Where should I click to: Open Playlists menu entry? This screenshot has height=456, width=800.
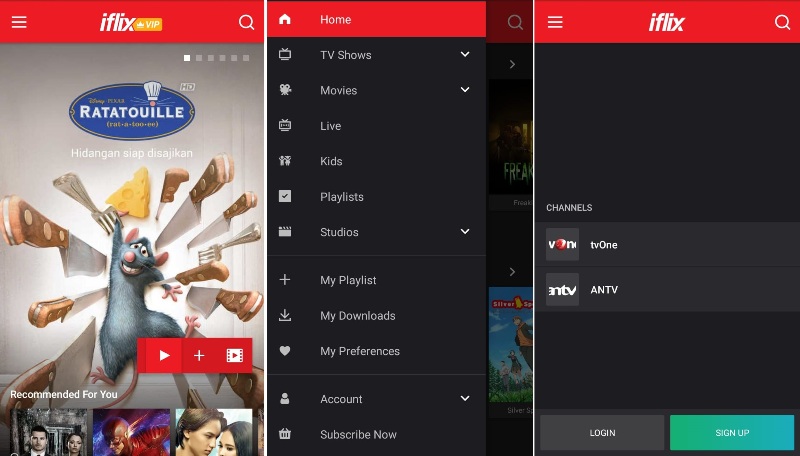[x=377, y=196]
